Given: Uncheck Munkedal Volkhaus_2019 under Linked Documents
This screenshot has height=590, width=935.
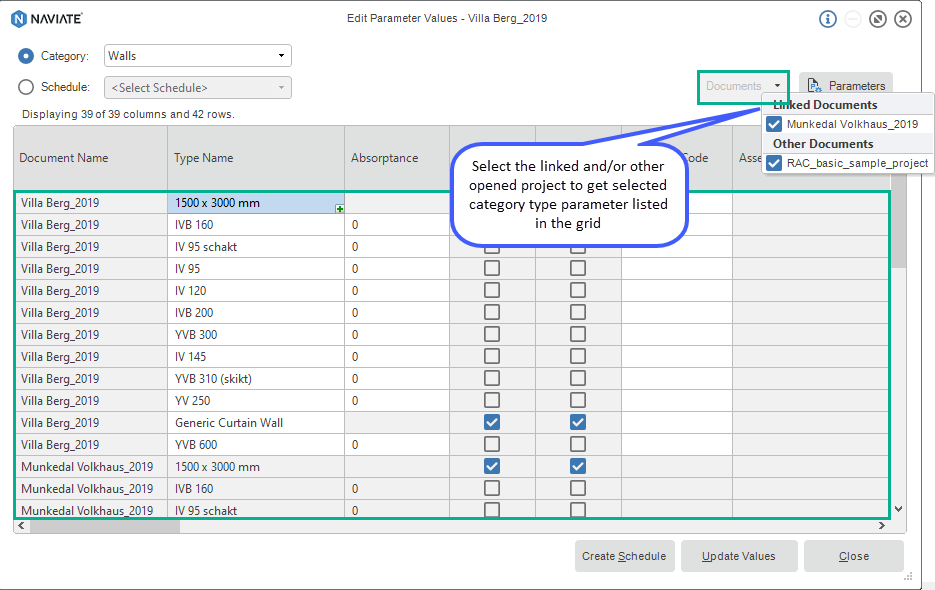Looking at the screenshot, I should pyautogui.click(x=773, y=123).
